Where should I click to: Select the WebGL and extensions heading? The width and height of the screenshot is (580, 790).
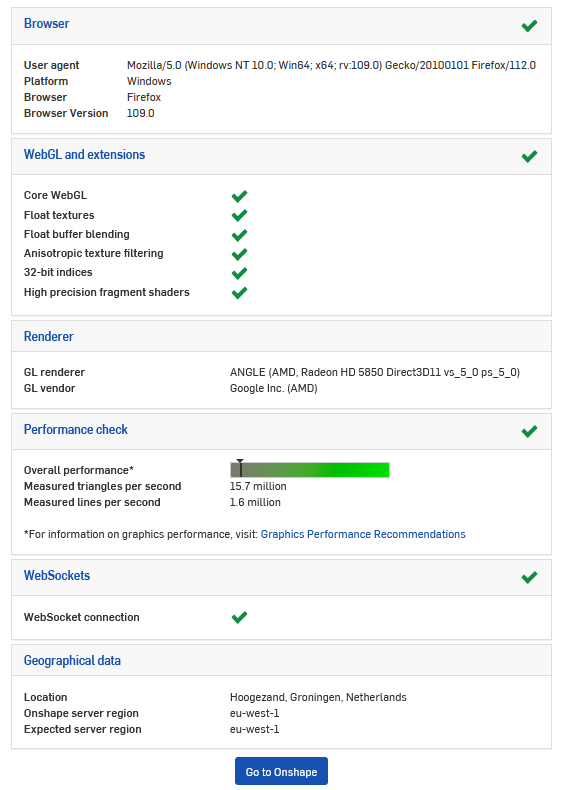click(84, 155)
